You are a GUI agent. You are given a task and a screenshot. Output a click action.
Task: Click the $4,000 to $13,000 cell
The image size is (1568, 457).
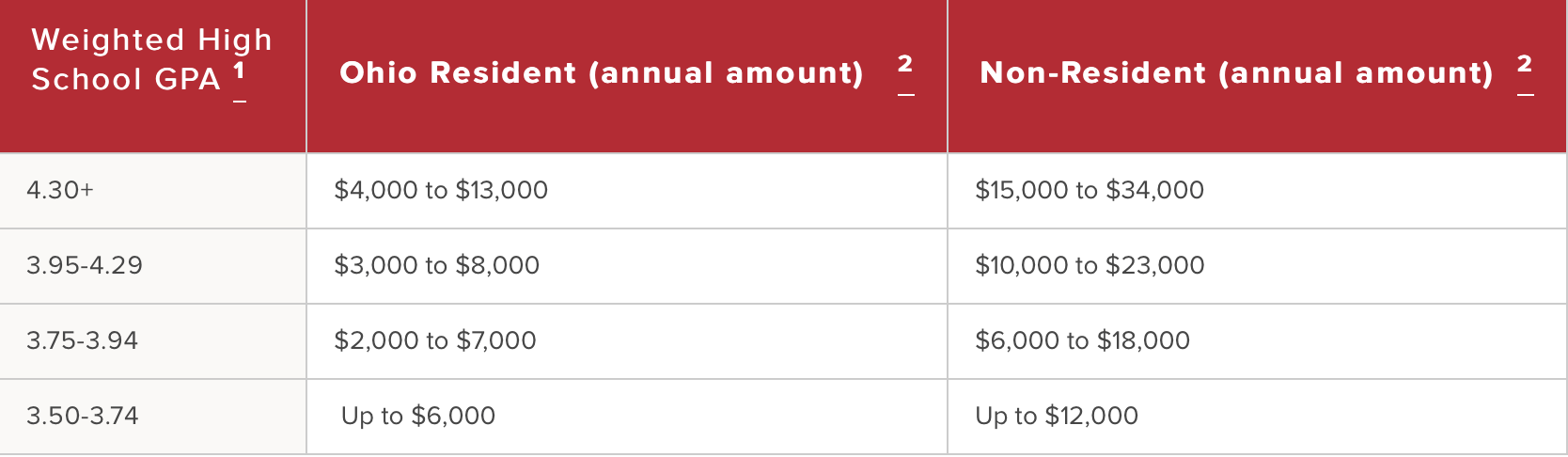point(627,191)
